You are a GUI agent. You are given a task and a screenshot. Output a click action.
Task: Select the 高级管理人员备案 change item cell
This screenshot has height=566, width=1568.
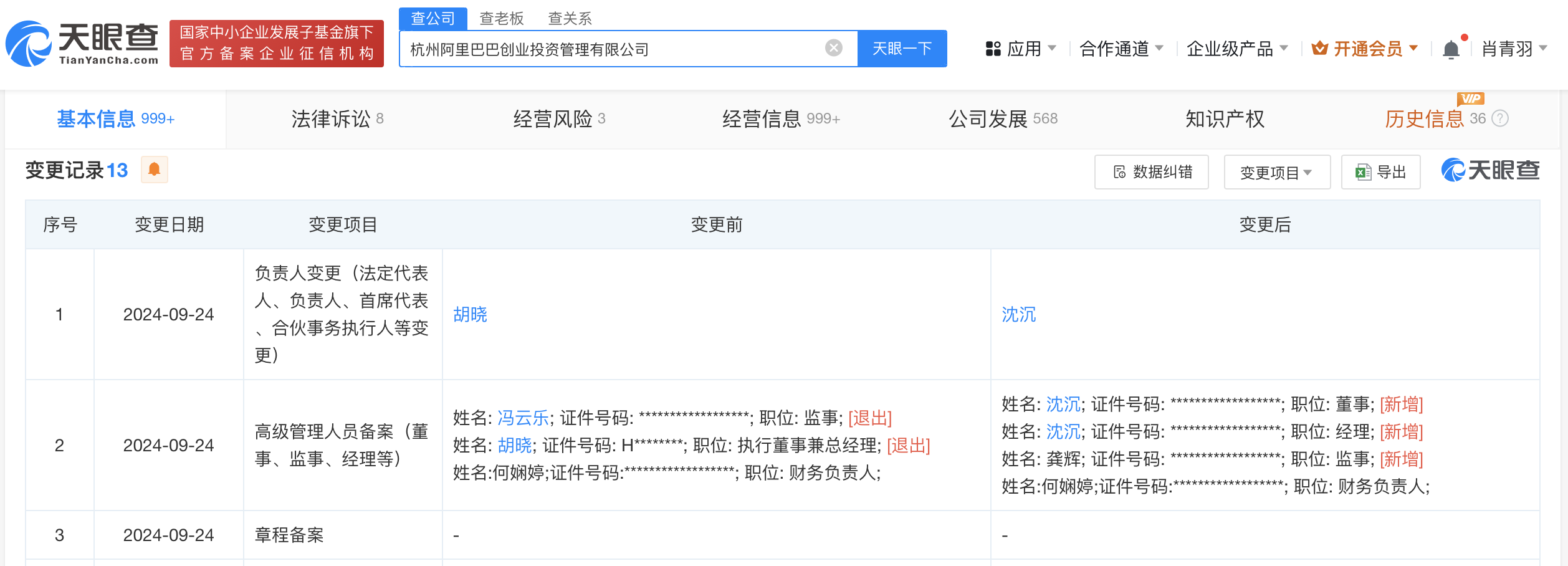click(342, 445)
